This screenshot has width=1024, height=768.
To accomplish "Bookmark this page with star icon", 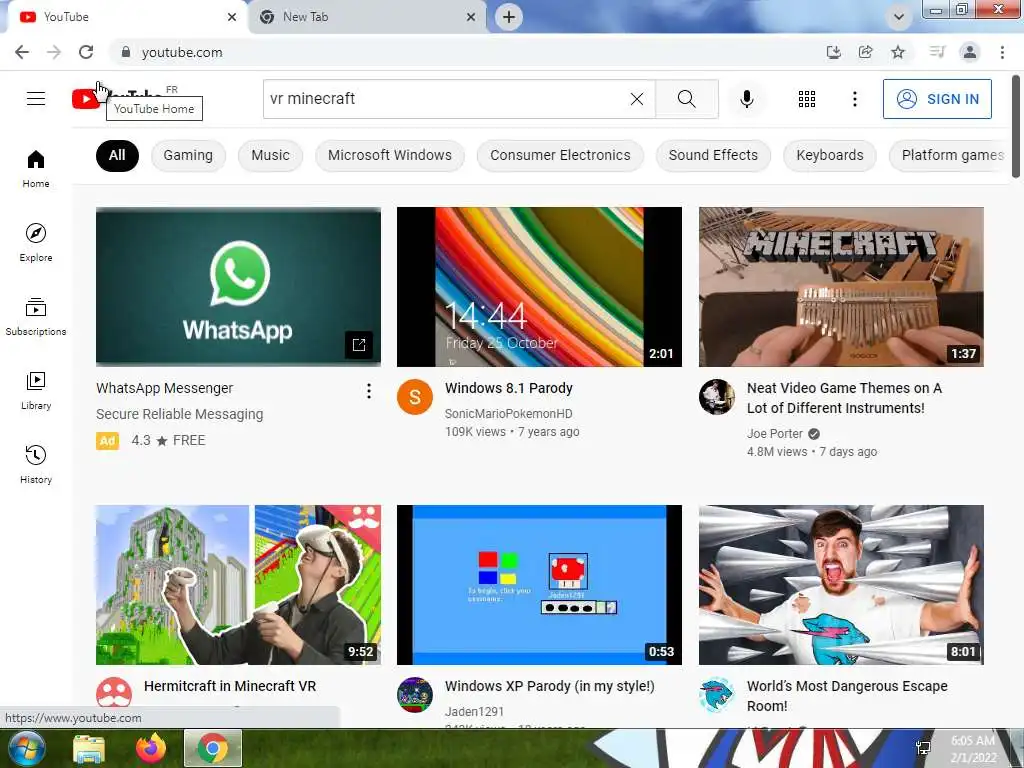I will 898,52.
